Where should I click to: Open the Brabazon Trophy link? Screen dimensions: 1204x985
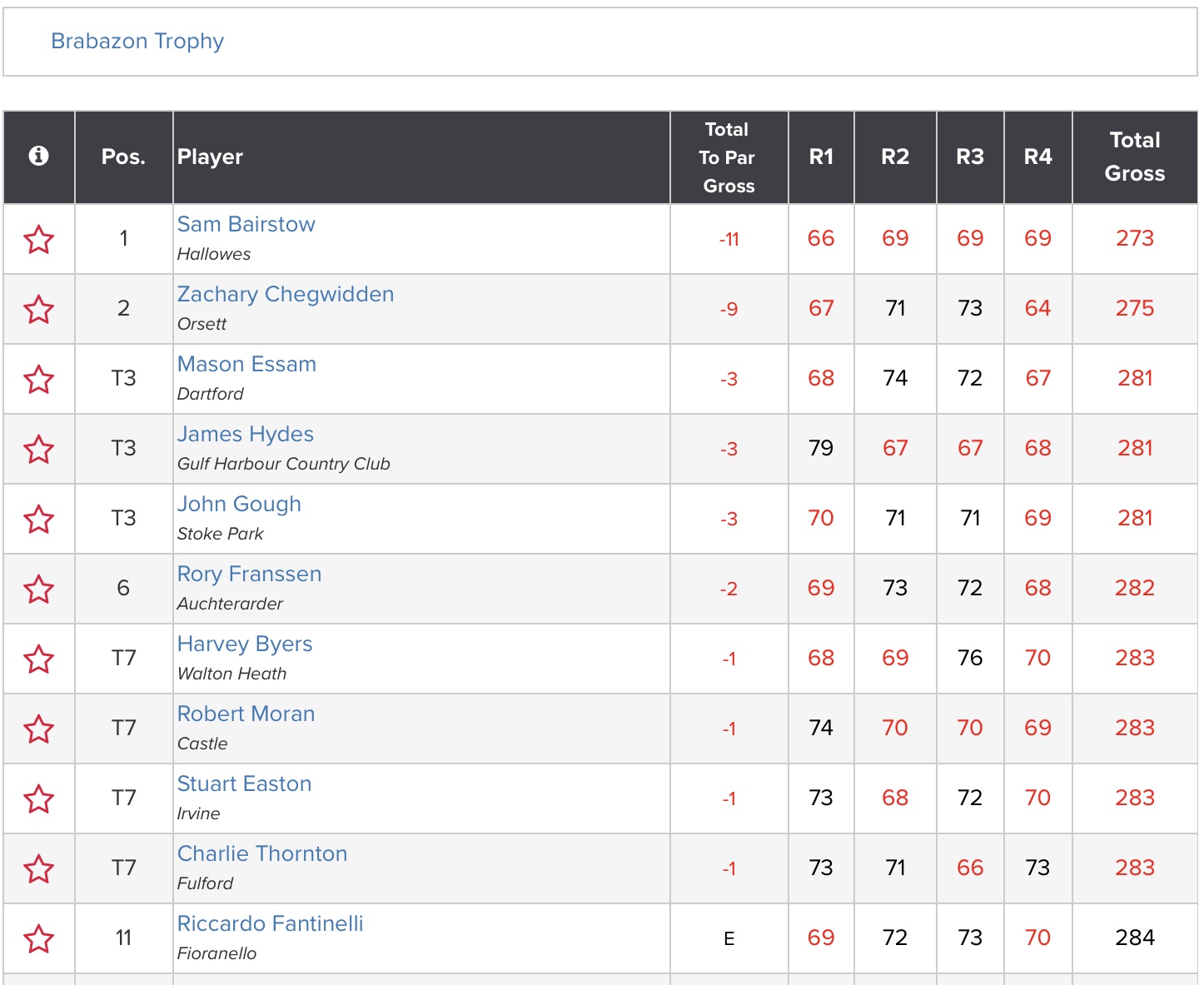[x=137, y=41]
